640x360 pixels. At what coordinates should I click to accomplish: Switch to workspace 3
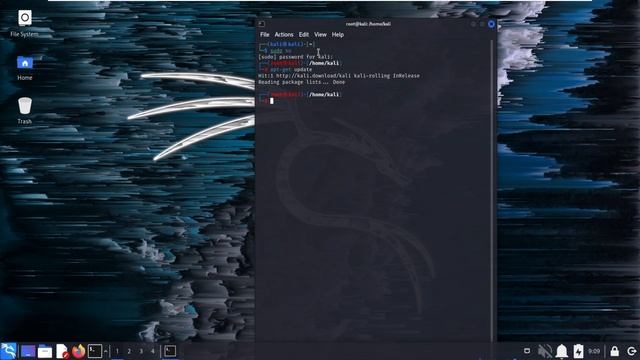pos(141,351)
